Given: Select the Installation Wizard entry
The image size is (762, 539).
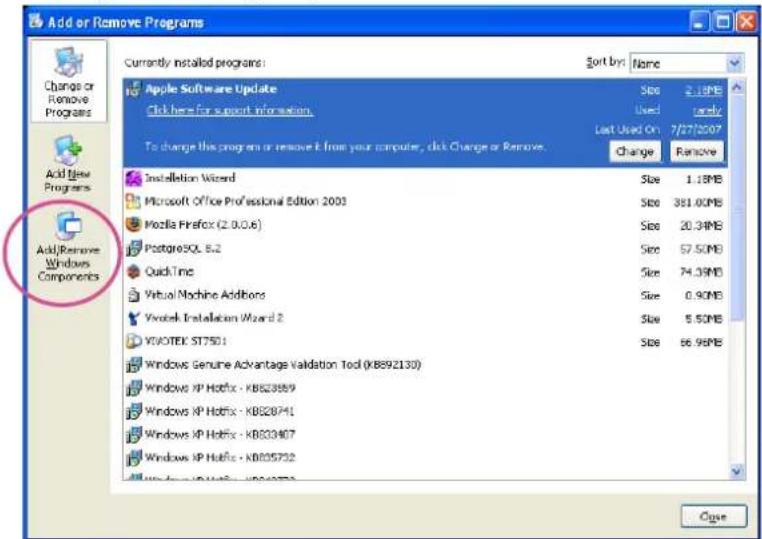Looking at the screenshot, I should [x=425, y=178].
